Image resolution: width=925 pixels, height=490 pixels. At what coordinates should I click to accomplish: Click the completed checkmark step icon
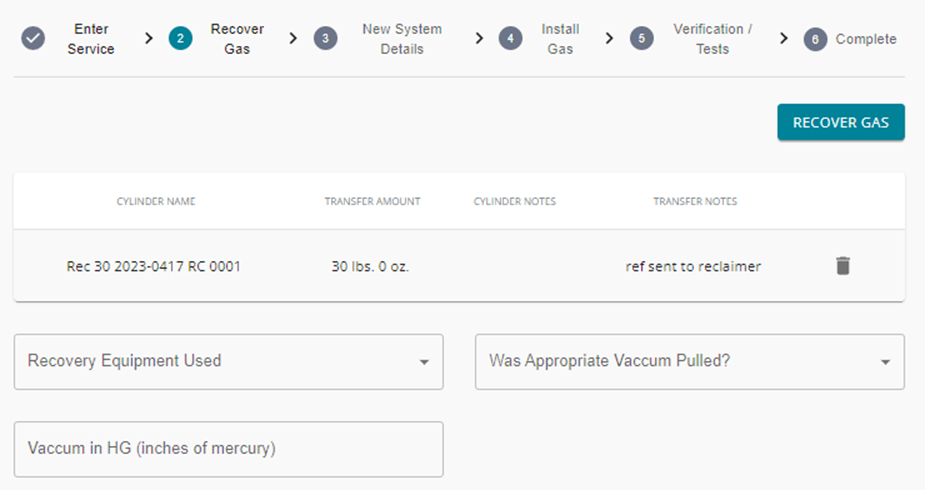tap(33, 39)
